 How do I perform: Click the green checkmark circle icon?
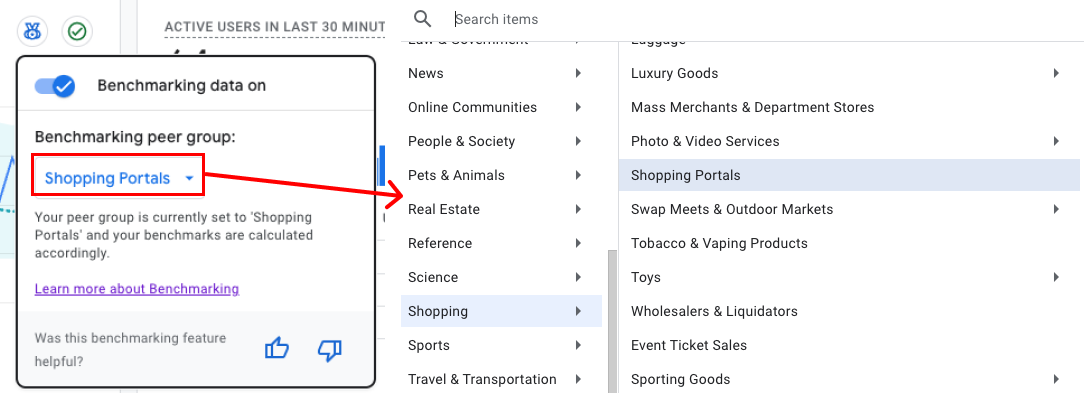77,30
